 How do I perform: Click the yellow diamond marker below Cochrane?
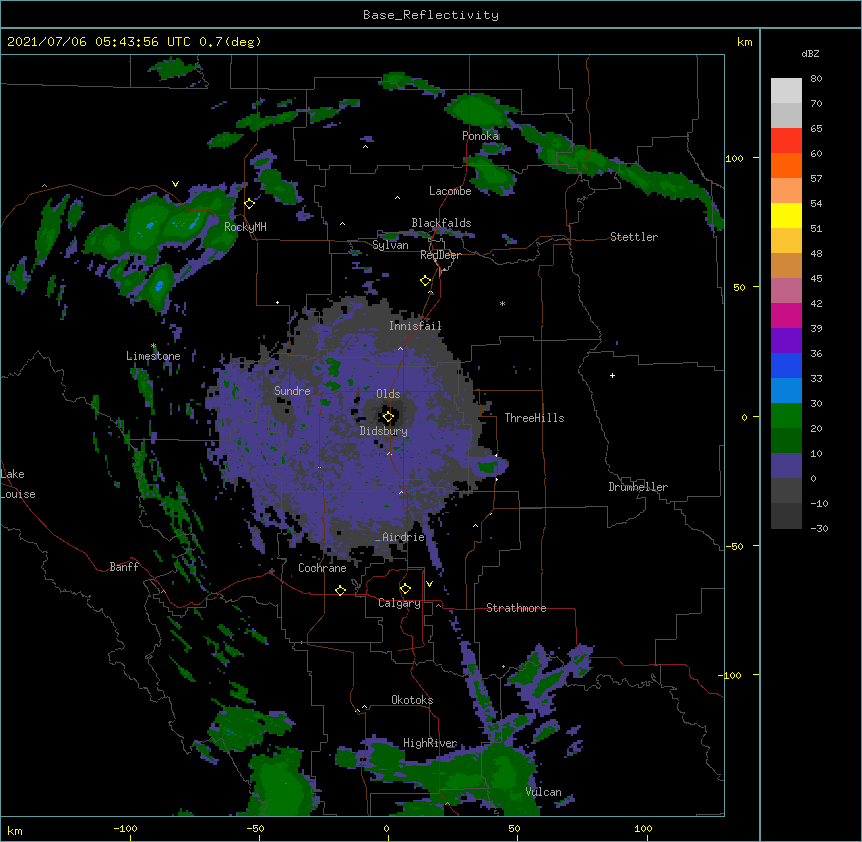[x=340, y=590]
